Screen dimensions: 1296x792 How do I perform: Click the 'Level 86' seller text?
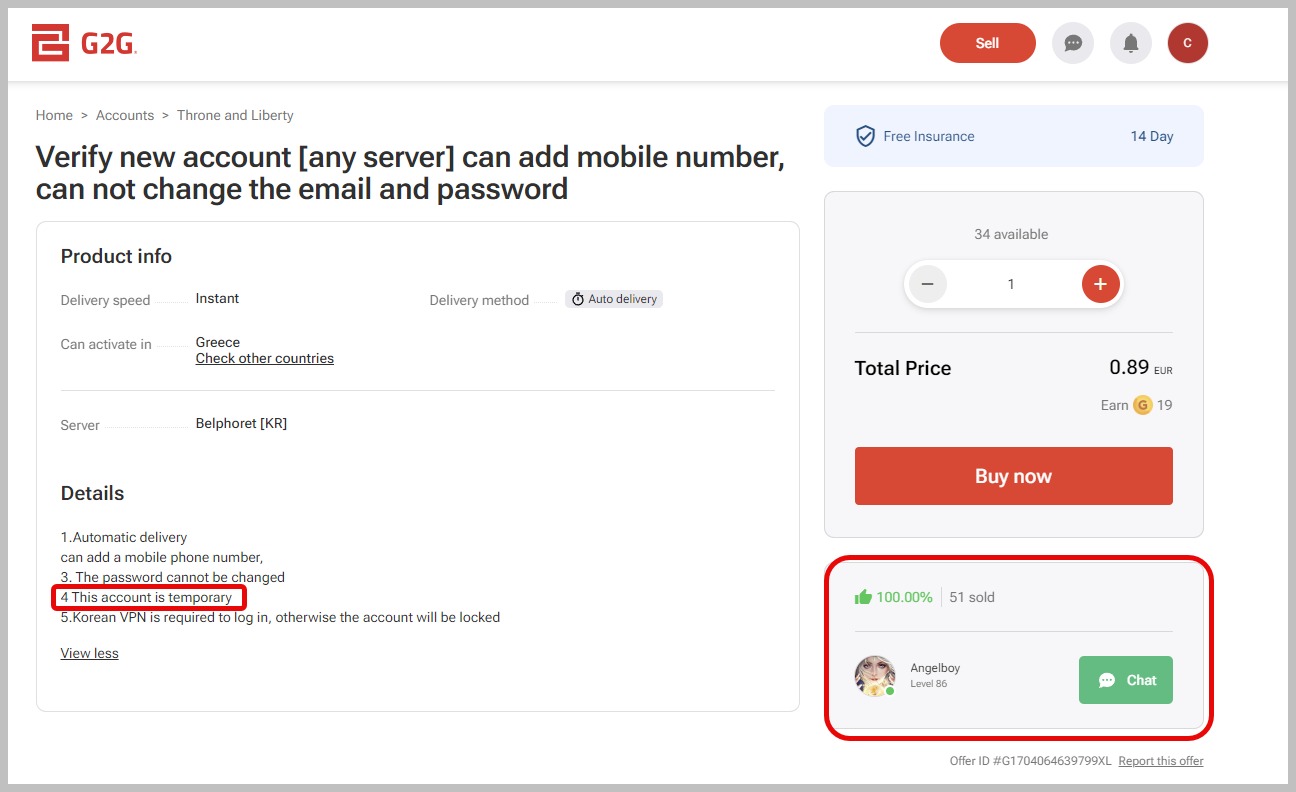click(x=929, y=684)
